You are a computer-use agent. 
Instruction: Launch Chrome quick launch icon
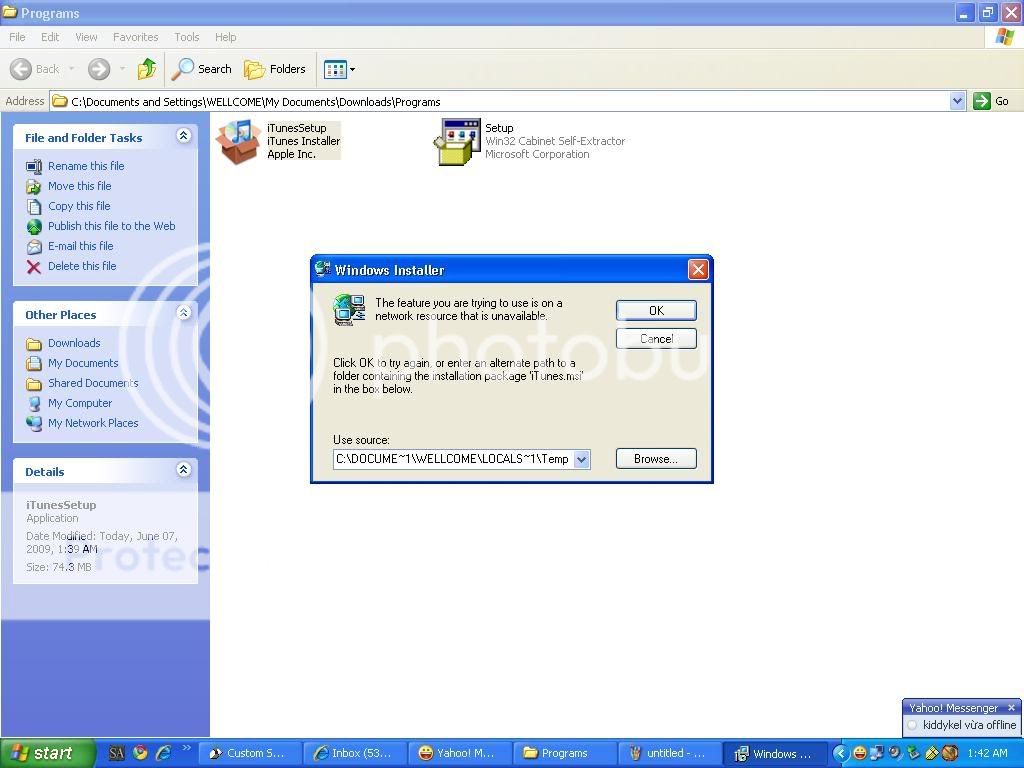[x=140, y=754]
